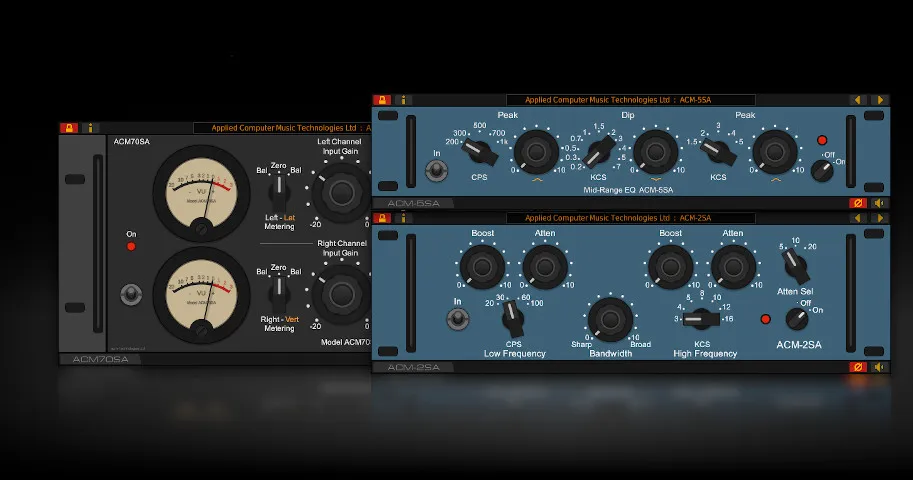The width and height of the screenshot is (913, 480).
Task: Turn the Off/On power knob on ACM-2SA
Action: pyautogui.click(x=797, y=319)
